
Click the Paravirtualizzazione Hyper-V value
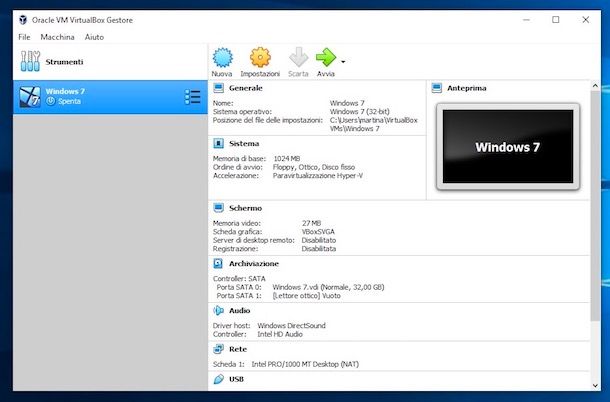(x=318, y=176)
